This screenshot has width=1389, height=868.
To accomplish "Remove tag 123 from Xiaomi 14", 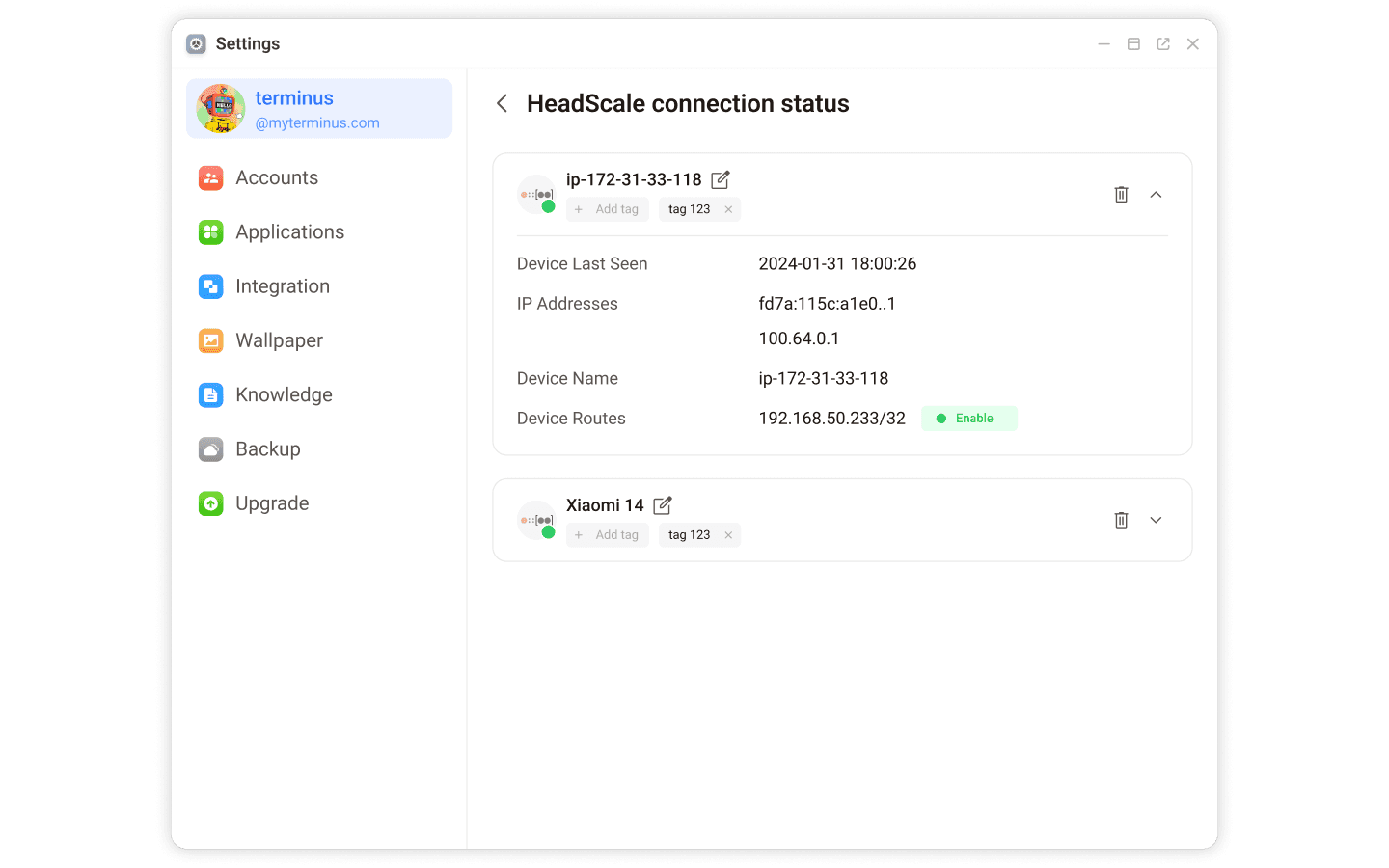I will pos(728,535).
